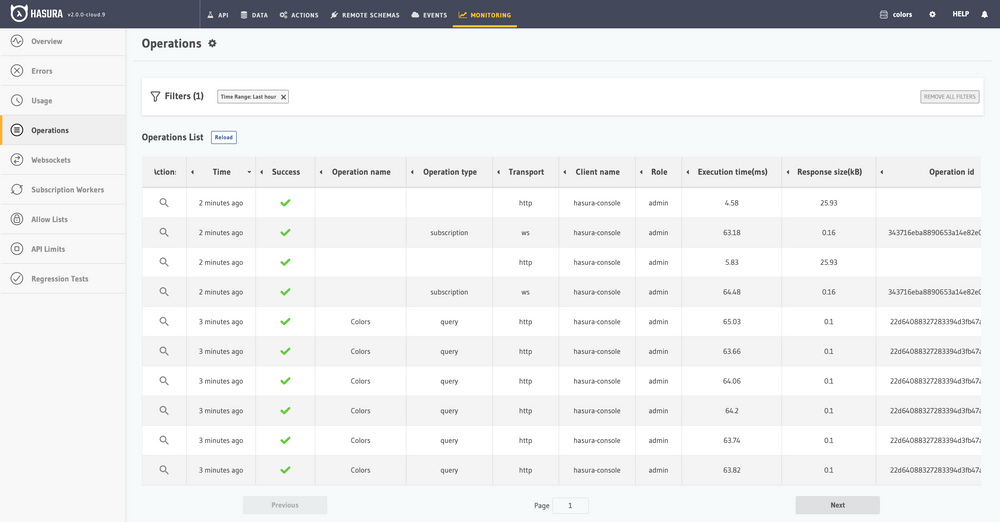Open the Websockets sidebar icon

pyautogui.click(x=17, y=160)
